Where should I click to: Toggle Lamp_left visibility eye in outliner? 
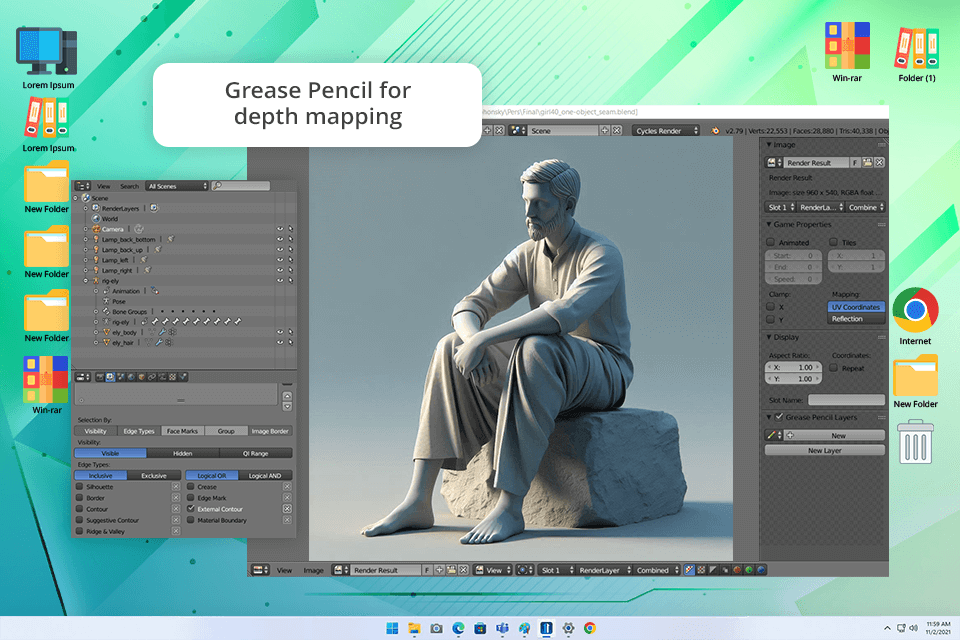click(x=280, y=260)
